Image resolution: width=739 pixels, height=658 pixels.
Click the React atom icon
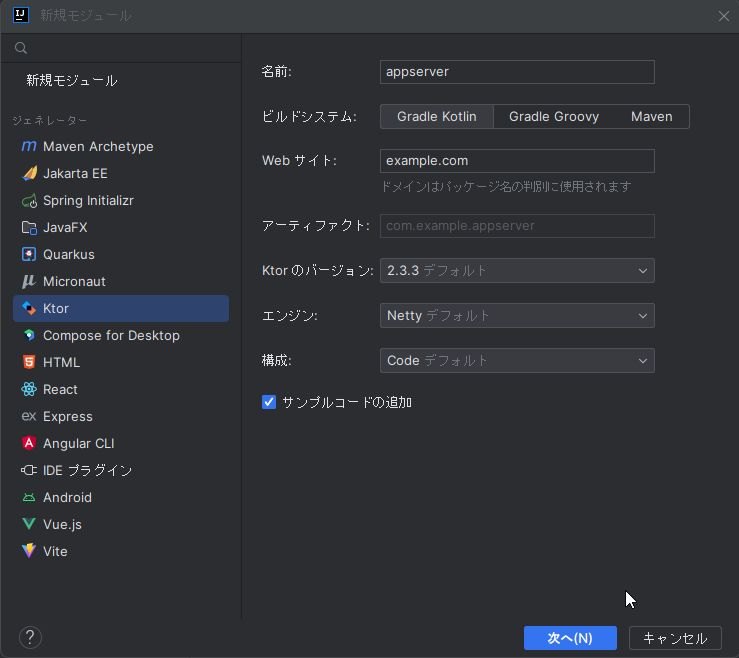pos(29,389)
